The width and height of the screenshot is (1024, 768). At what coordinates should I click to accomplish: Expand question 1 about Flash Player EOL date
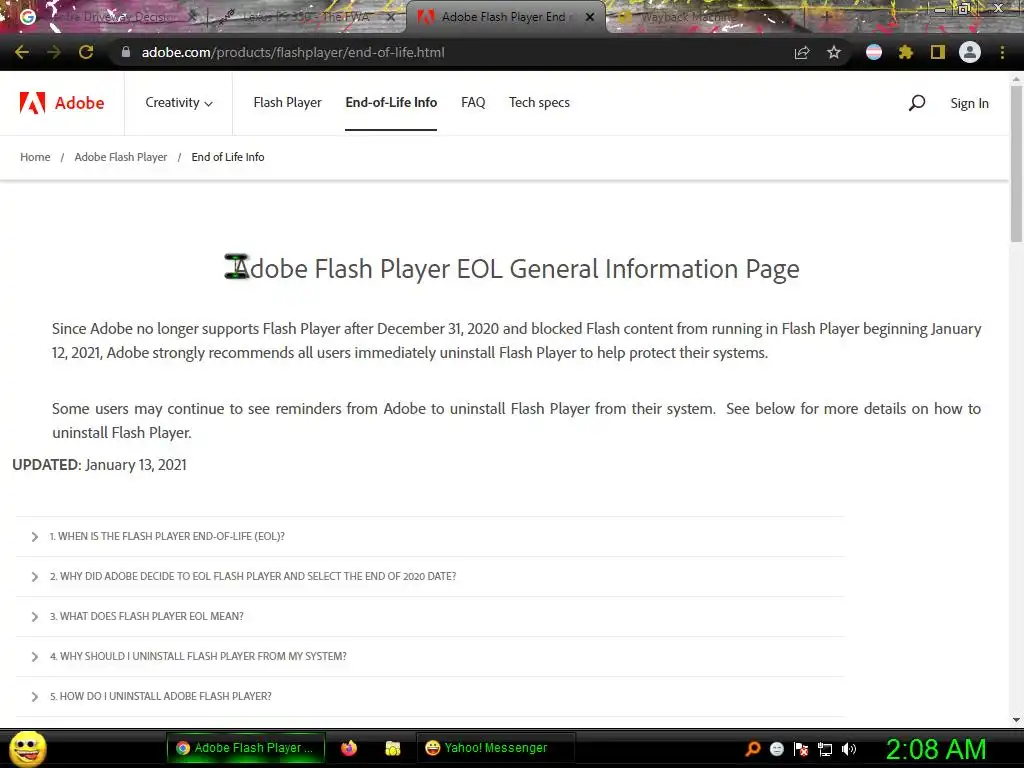(430, 536)
